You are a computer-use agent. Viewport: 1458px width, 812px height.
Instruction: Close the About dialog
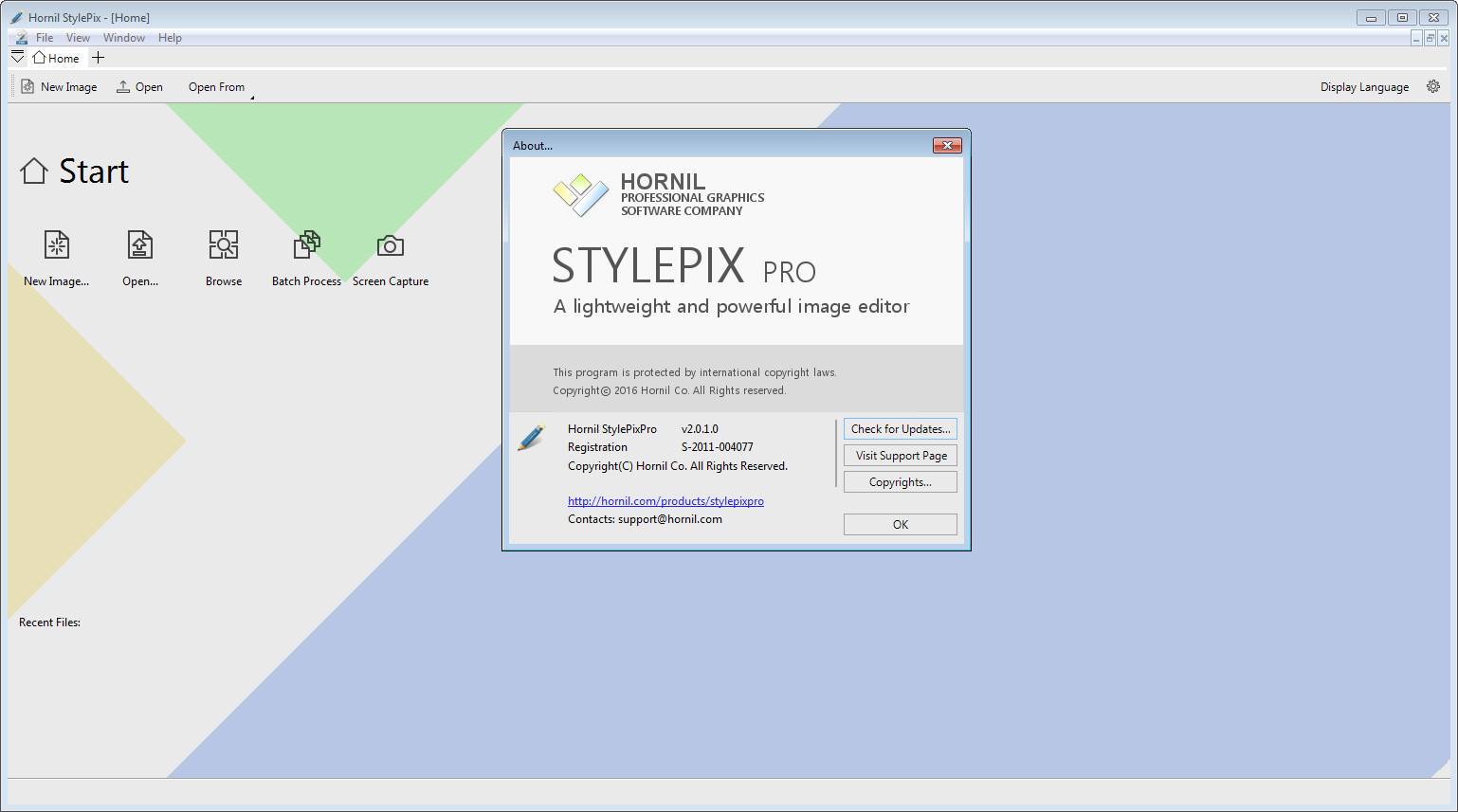(947, 145)
